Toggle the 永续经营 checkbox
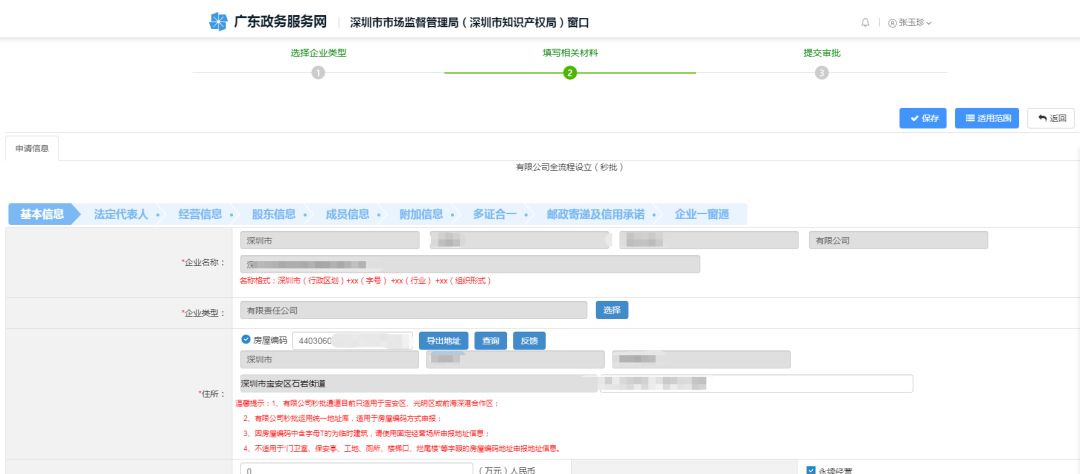1080x474 pixels. coord(811,469)
